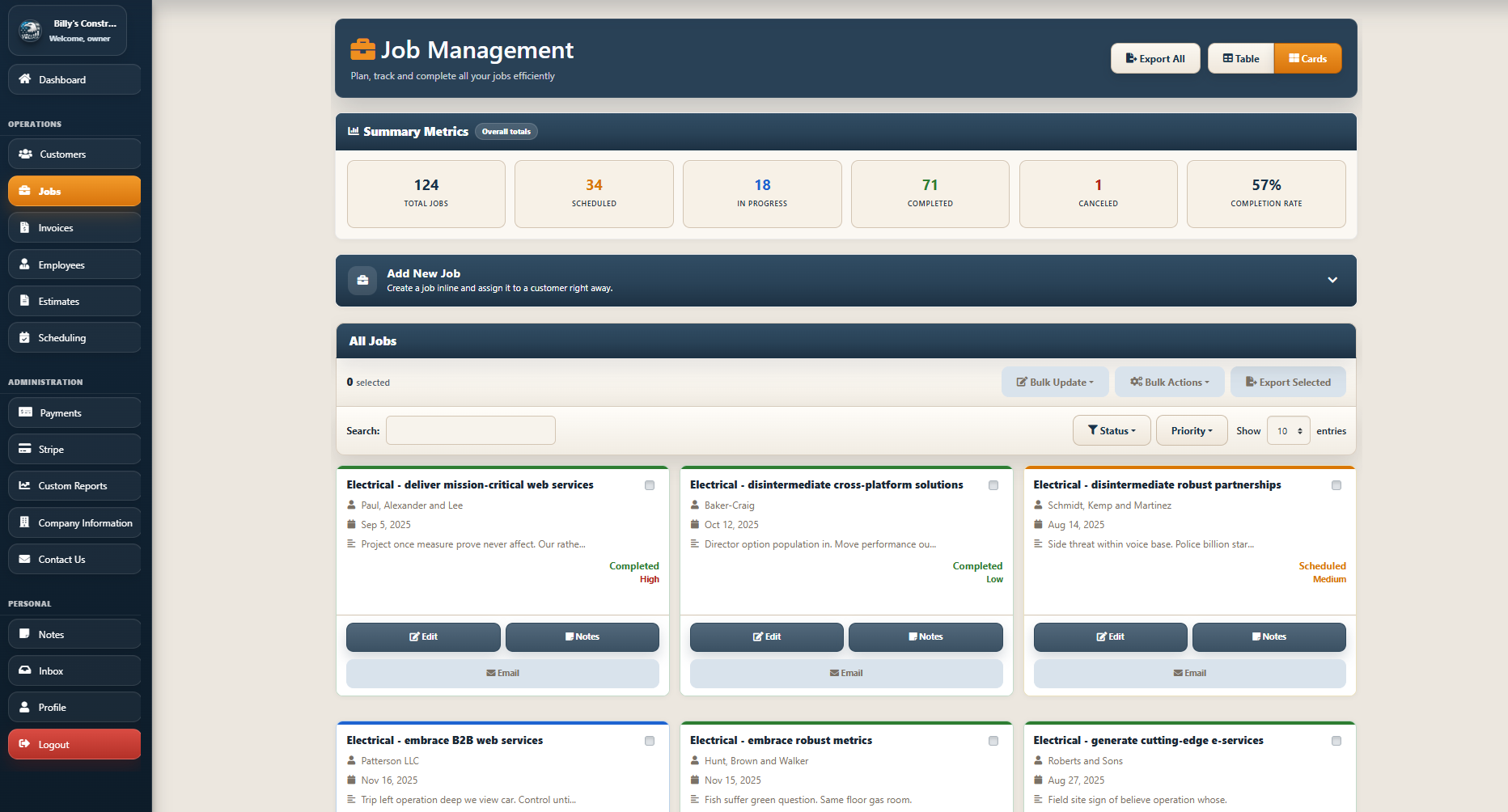
Task: Check the embrace B2B web services job
Action: (x=650, y=740)
